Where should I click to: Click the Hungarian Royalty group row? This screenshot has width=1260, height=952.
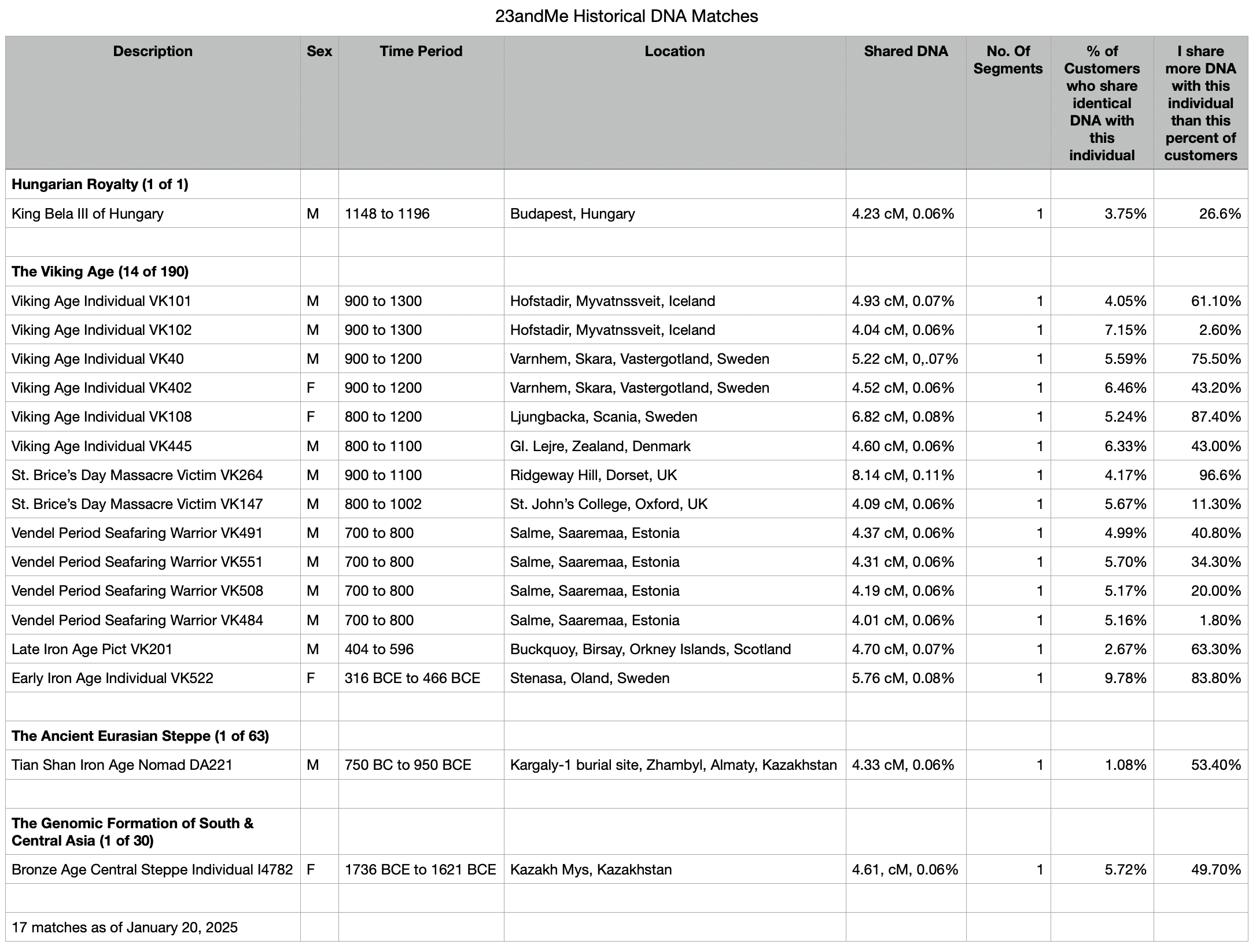coord(100,185)
